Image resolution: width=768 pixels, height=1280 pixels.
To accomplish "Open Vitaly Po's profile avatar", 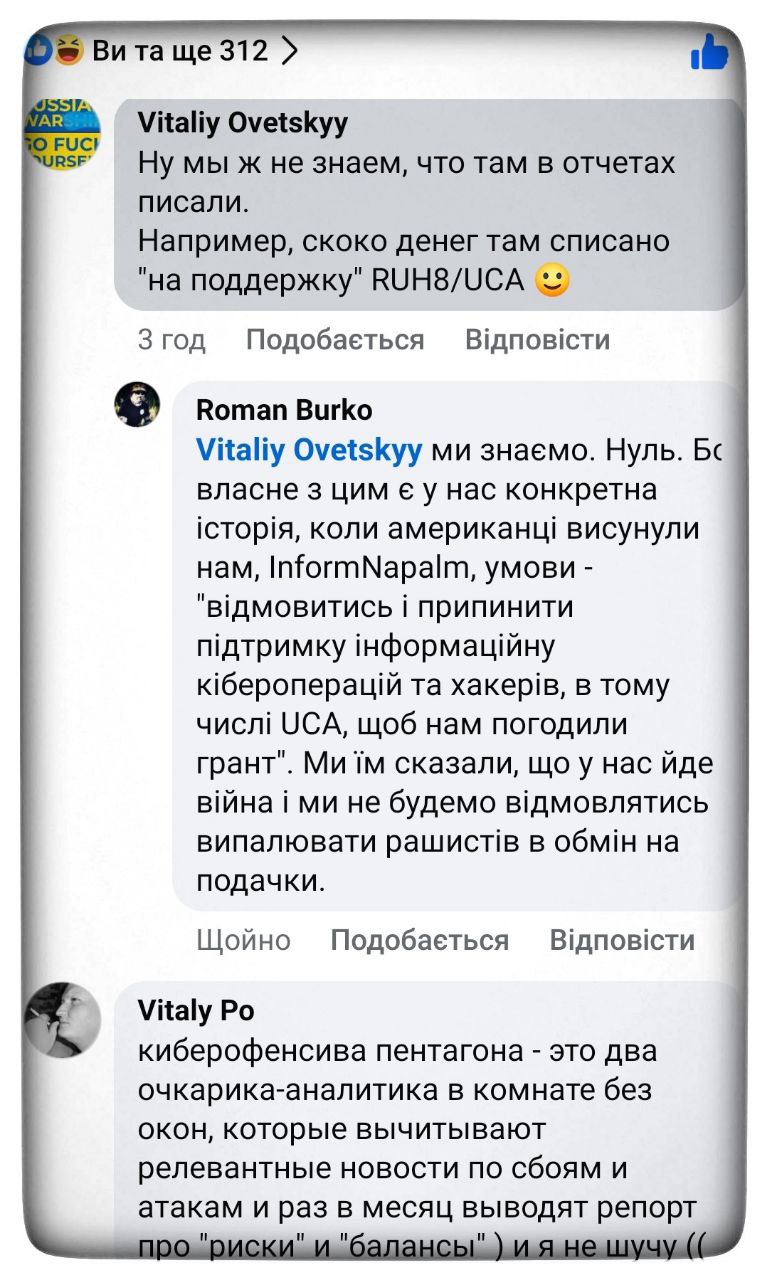I will (x=62, y=1020).
